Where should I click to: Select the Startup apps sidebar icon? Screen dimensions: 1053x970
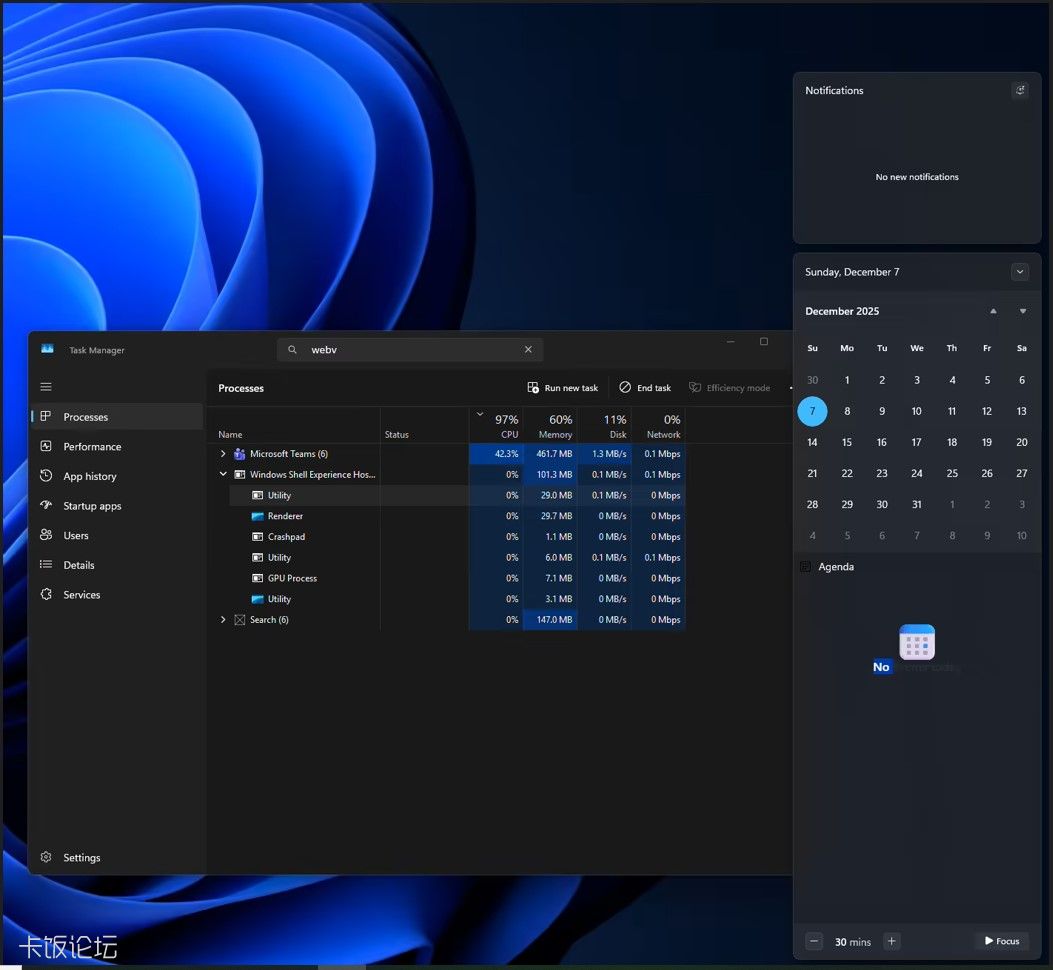click(x=46, y=506)
